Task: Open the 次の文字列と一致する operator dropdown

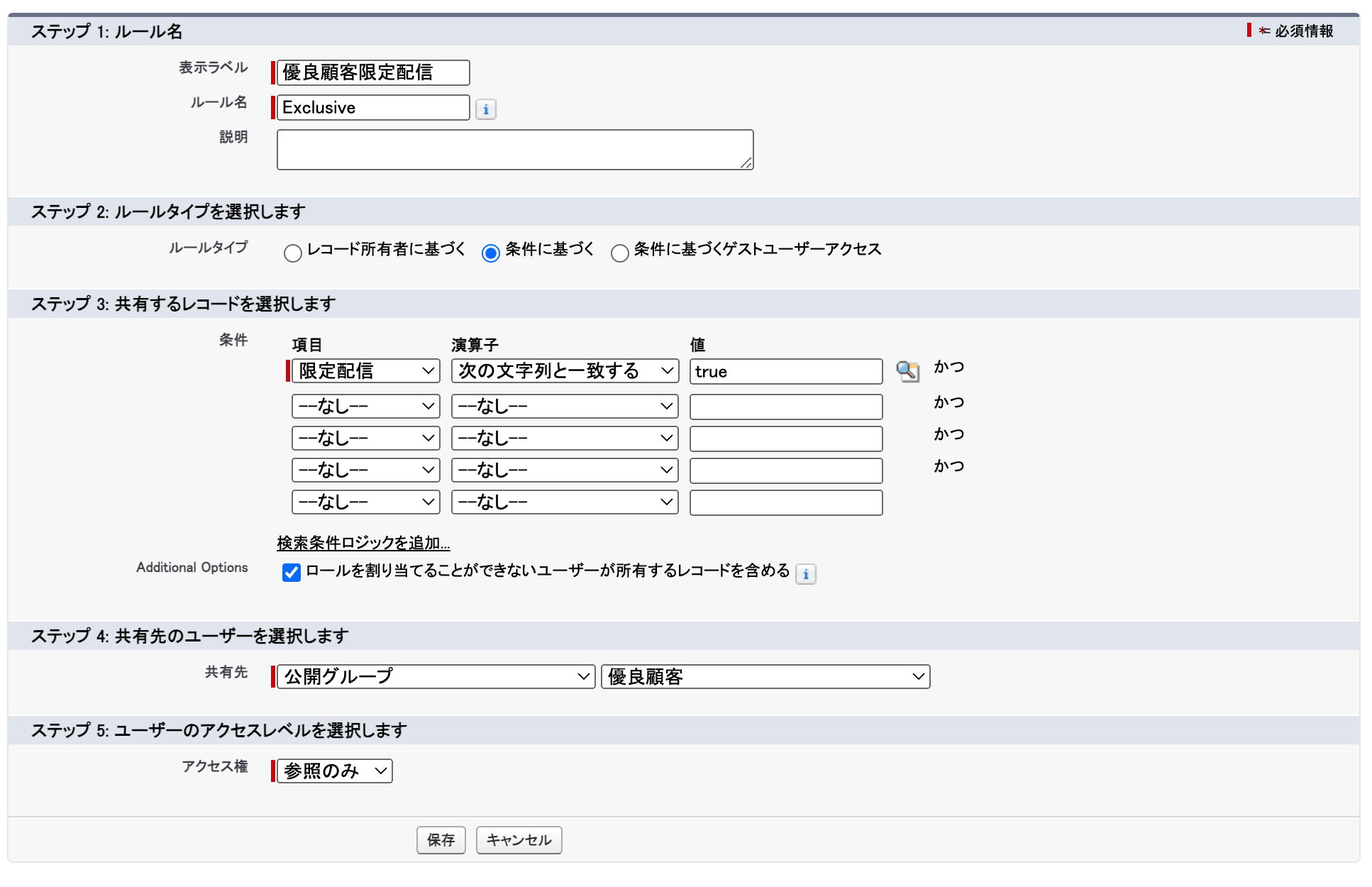Action: pos(565,371)
